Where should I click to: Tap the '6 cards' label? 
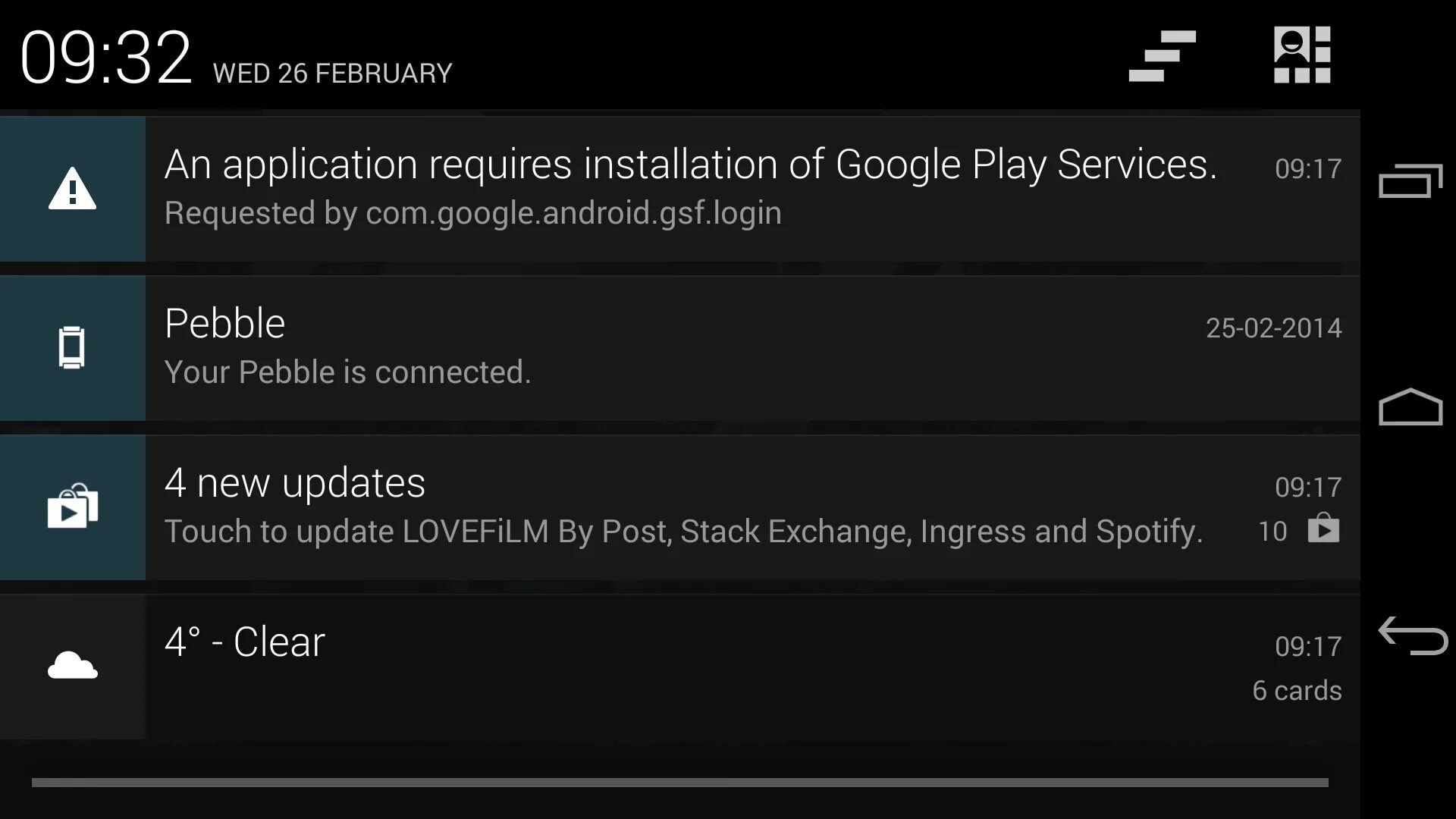[x=1297, y=691]
